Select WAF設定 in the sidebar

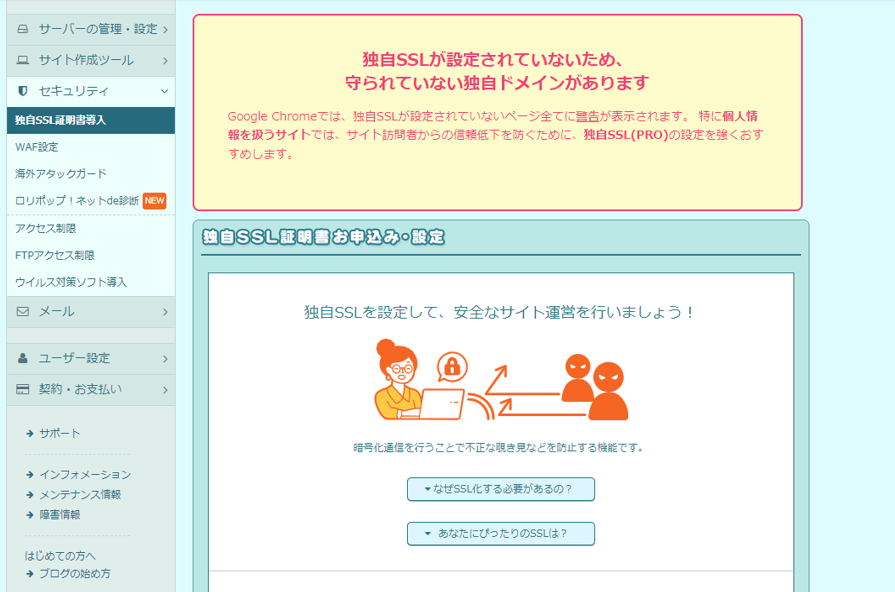pyautogui.click(x=40, y=146)
